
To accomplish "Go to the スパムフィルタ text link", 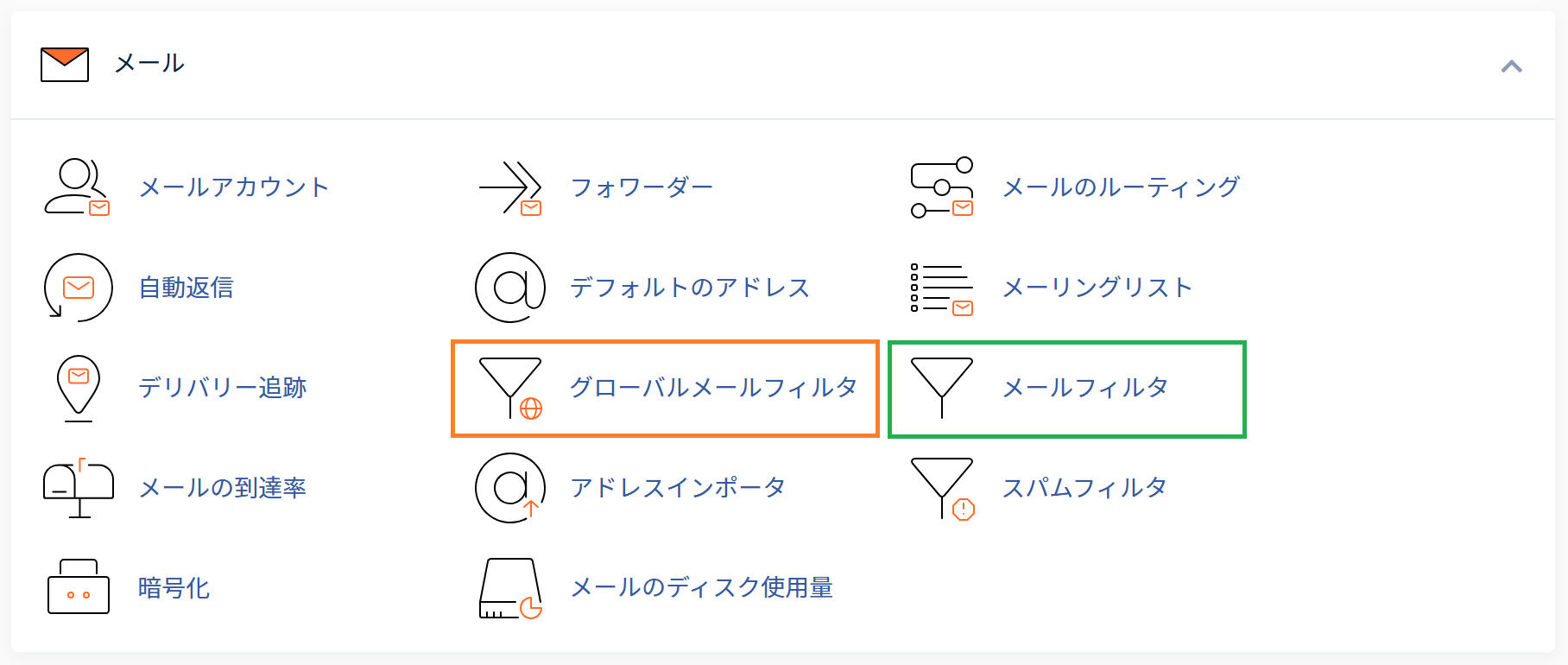I will 1084,488.
